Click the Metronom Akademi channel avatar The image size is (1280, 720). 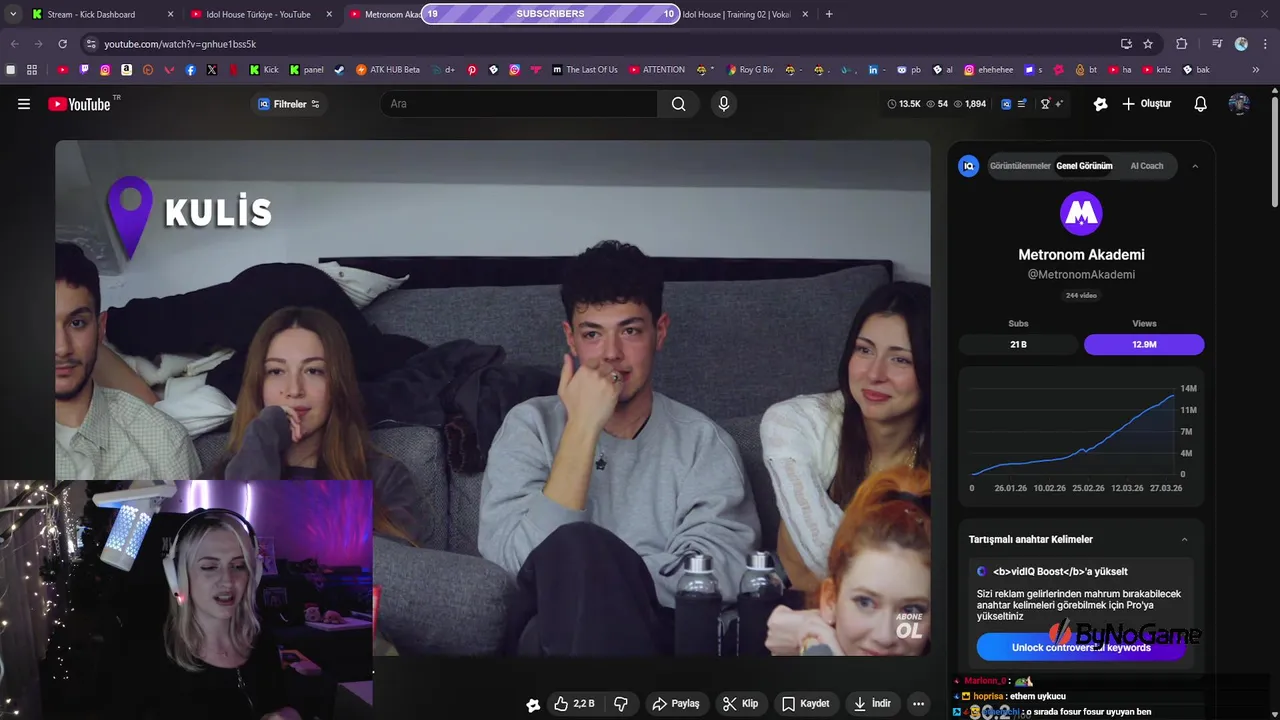coord(1081,213)
